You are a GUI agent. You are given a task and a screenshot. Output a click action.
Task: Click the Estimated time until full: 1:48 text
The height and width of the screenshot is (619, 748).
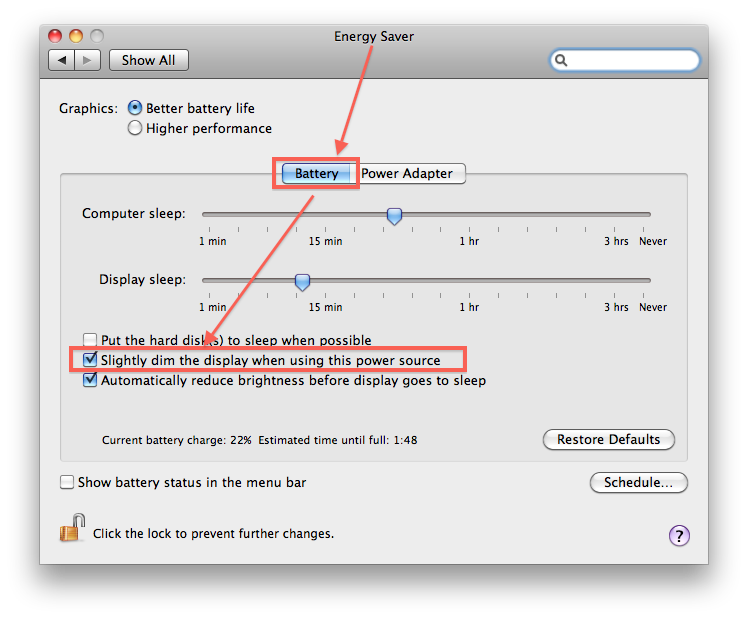(338, 440)
